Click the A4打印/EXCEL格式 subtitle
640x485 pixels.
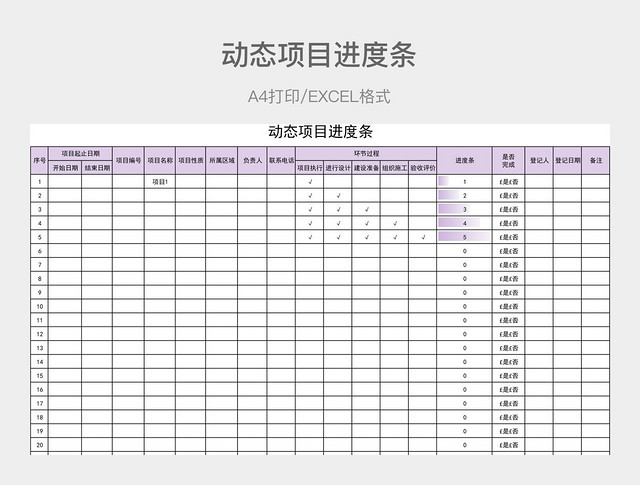pyautogui.click(x=319, y=97)
